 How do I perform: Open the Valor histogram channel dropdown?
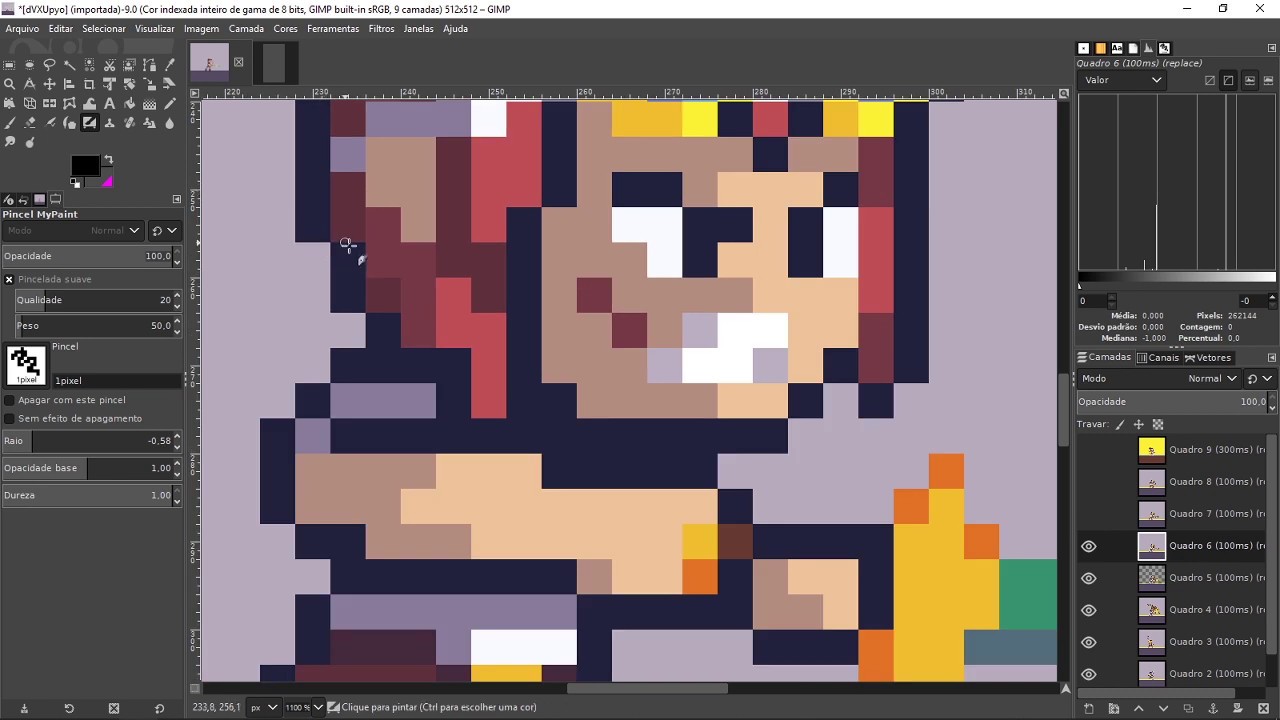1123,80
